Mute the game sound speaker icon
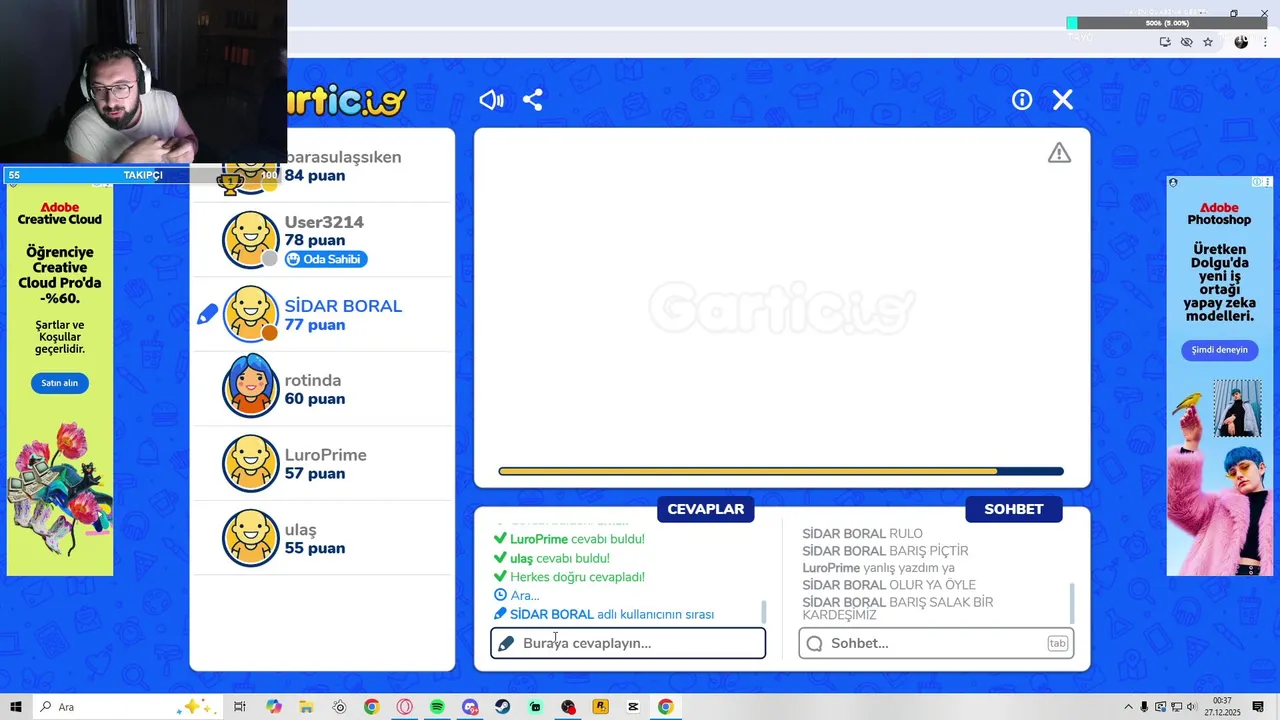 (x=491, y=100)
